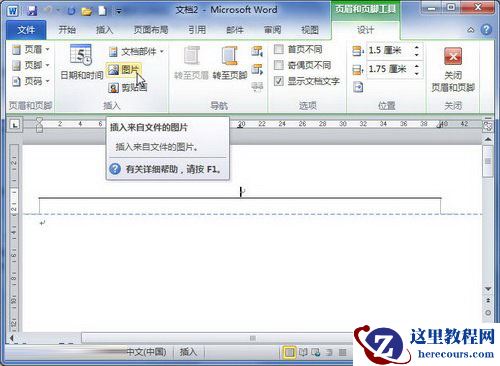
Task: Switch to the 页面布局 tab
Action: [151, 30]
